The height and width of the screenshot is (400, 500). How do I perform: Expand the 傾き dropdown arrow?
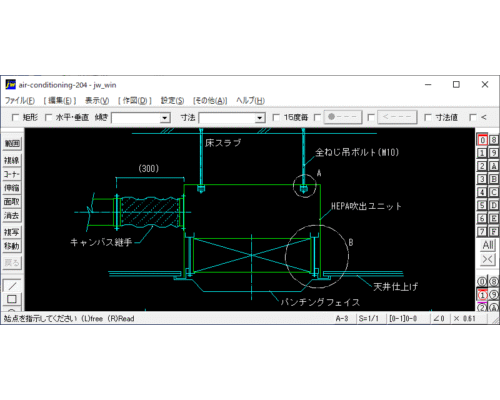[165, 118]
